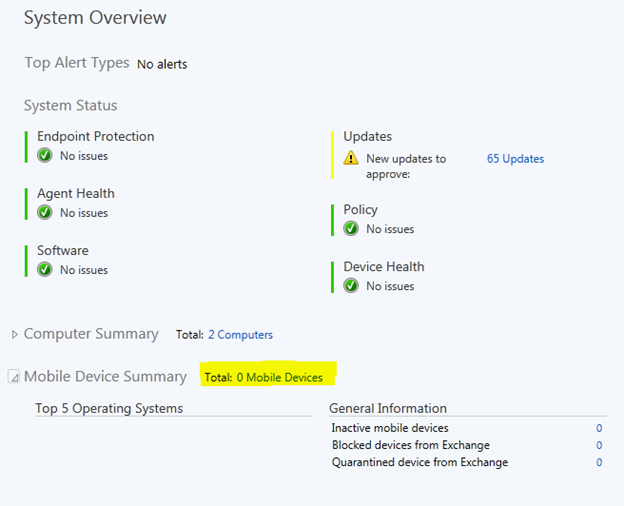Open the 65 Updates link
The width and height of the screenshot is (624, 506).
click(515, 159)
